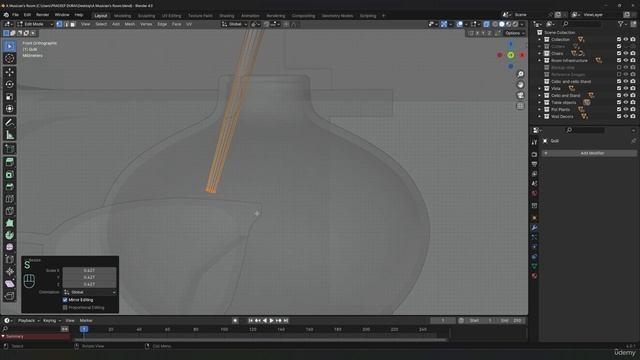This screenshot has width=640, height=360.
Task: Enable edge select mode
Action: point(66,24)
